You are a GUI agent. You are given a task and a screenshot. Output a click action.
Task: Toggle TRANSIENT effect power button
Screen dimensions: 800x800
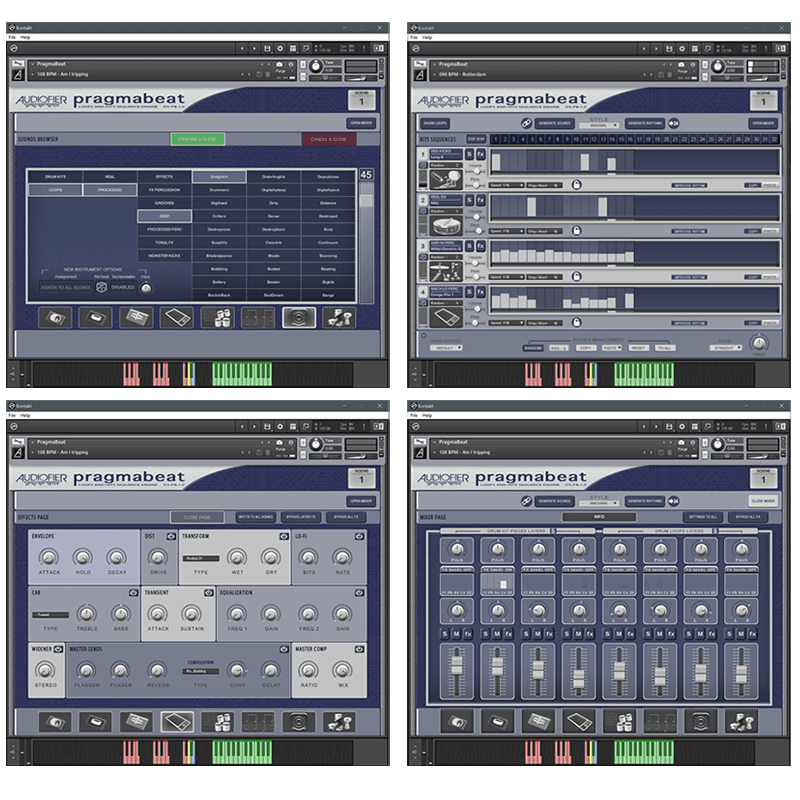209,592
